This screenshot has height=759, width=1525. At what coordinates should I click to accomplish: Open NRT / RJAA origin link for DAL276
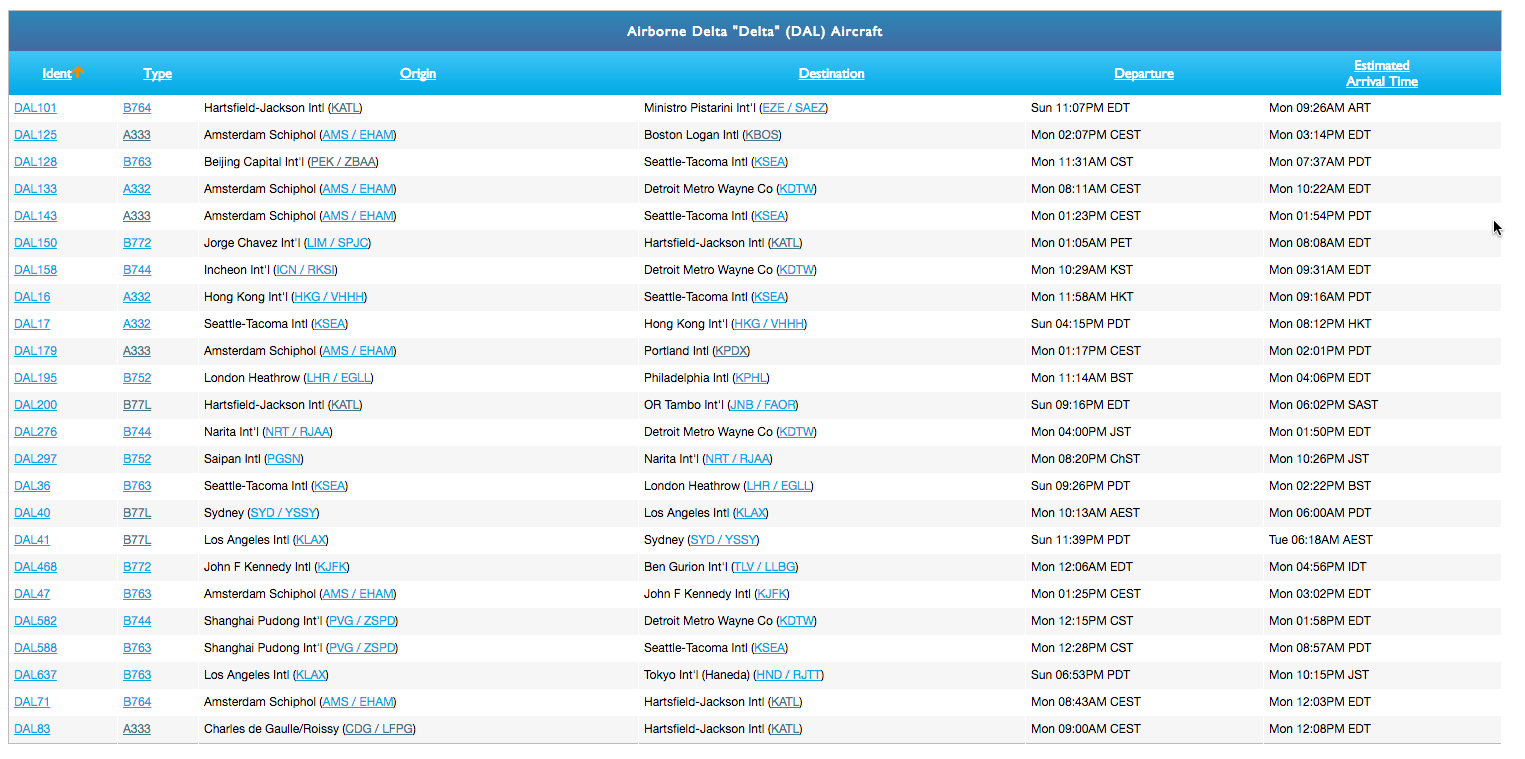[297, 432]
